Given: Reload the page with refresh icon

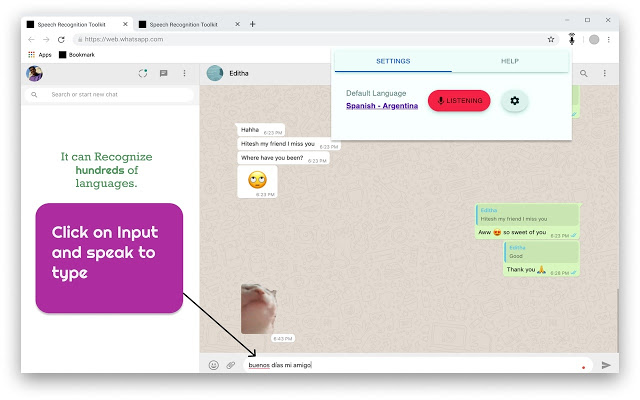Looking at the screenshot, I should click(61, 40).
